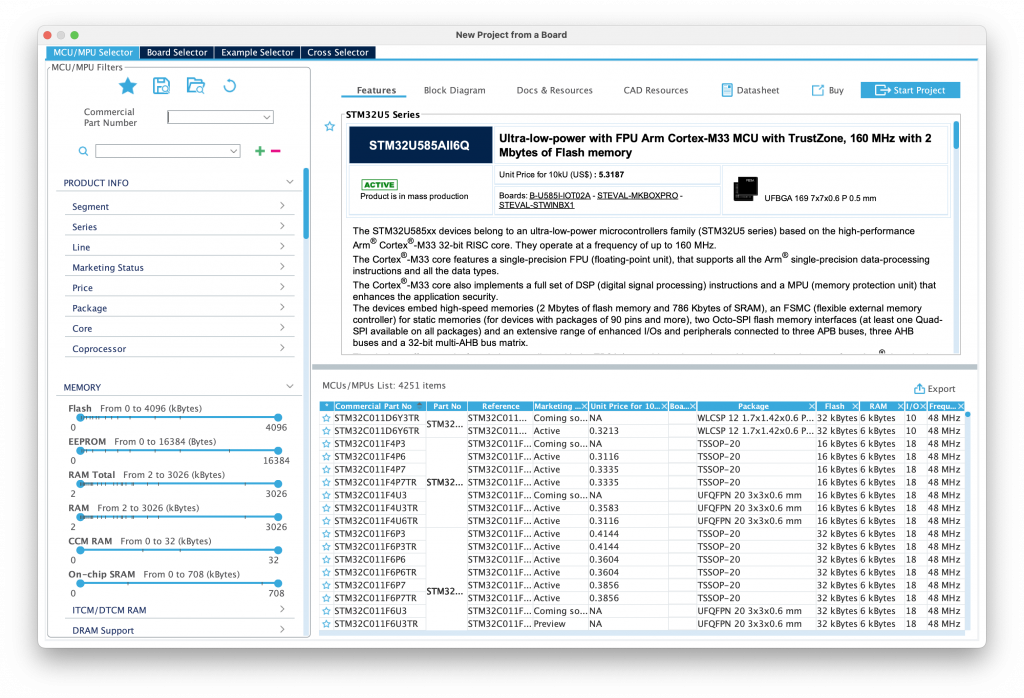
Task: Click the magnifier search icon
Action: 83,151
